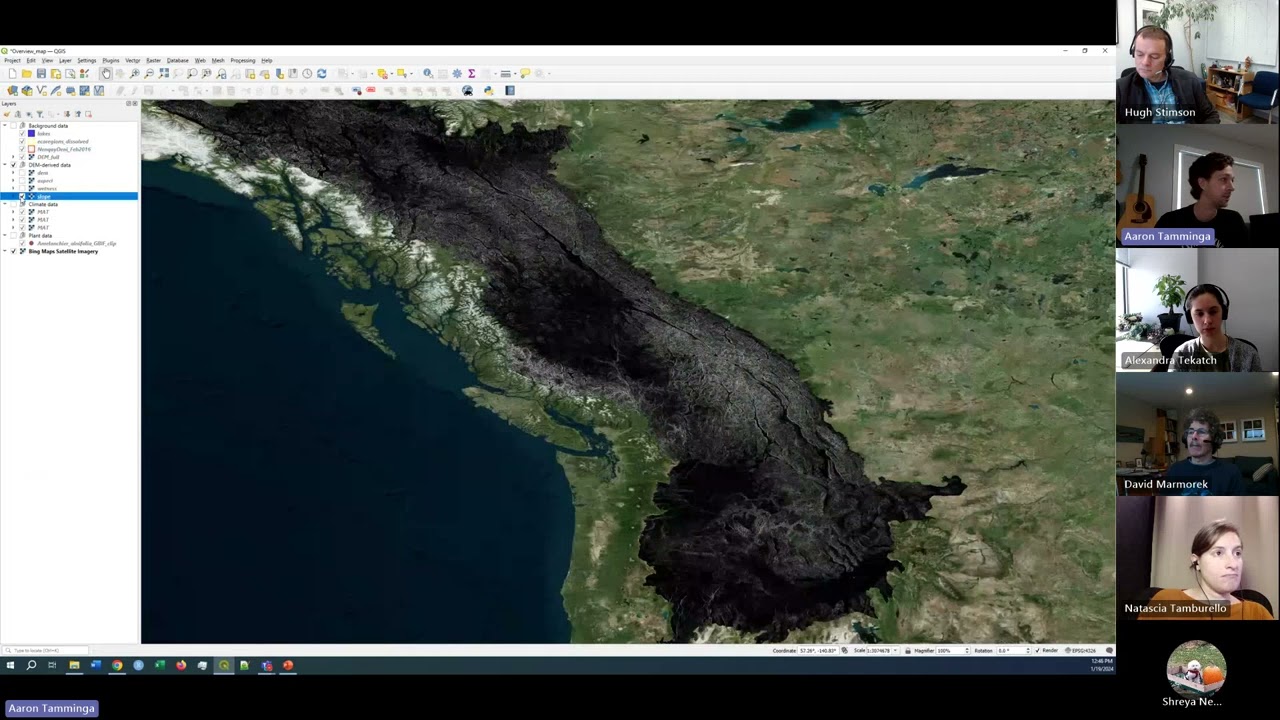Open the Vector menu

click(133, 60)
